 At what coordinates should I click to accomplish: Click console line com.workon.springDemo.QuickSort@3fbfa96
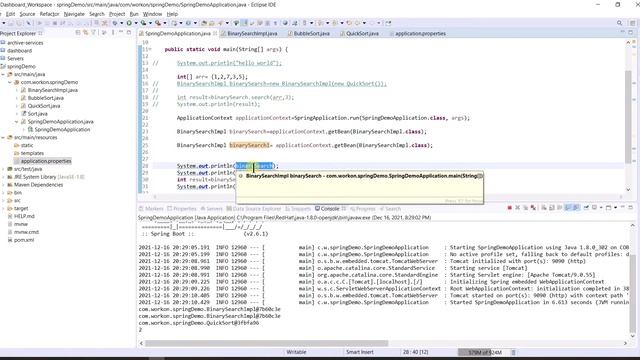[x=199, y=323]
